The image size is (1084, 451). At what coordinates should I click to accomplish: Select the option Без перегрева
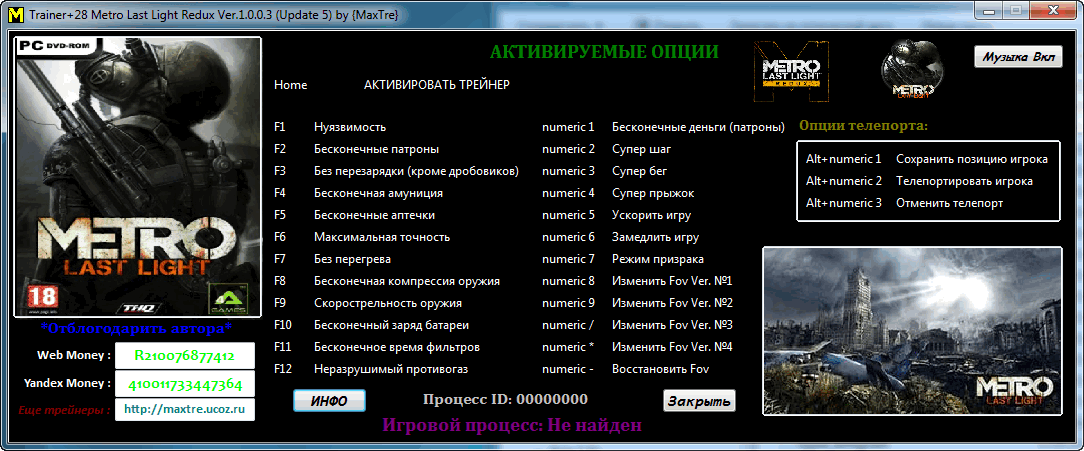(352, 259)
